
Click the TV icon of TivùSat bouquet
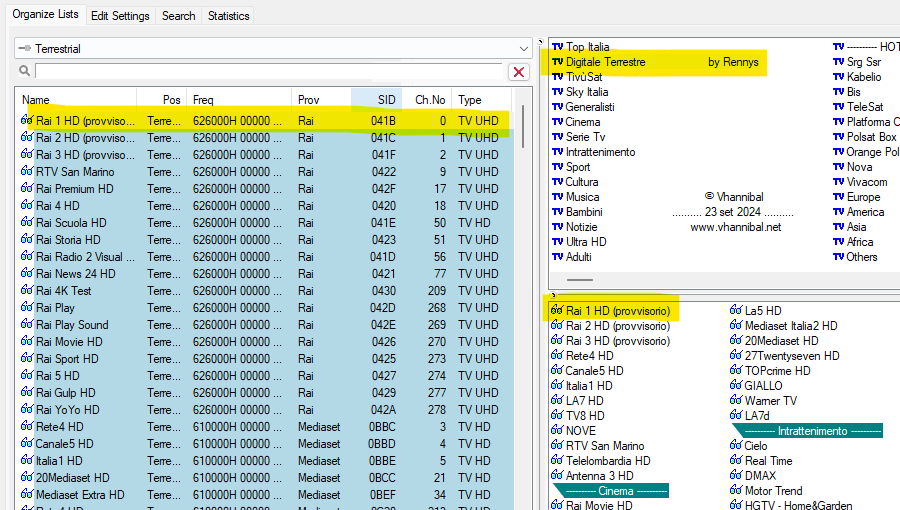(x=557, y=77)
